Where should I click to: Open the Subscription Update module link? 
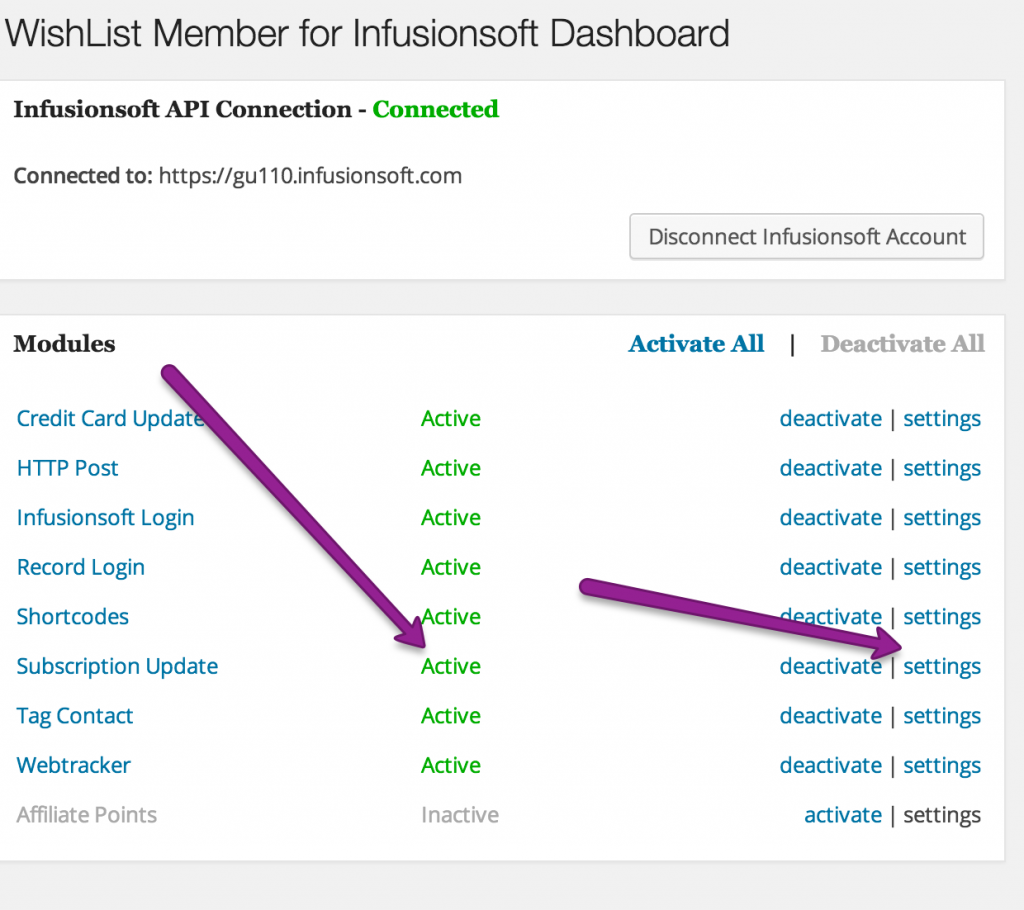coord(117,666)
